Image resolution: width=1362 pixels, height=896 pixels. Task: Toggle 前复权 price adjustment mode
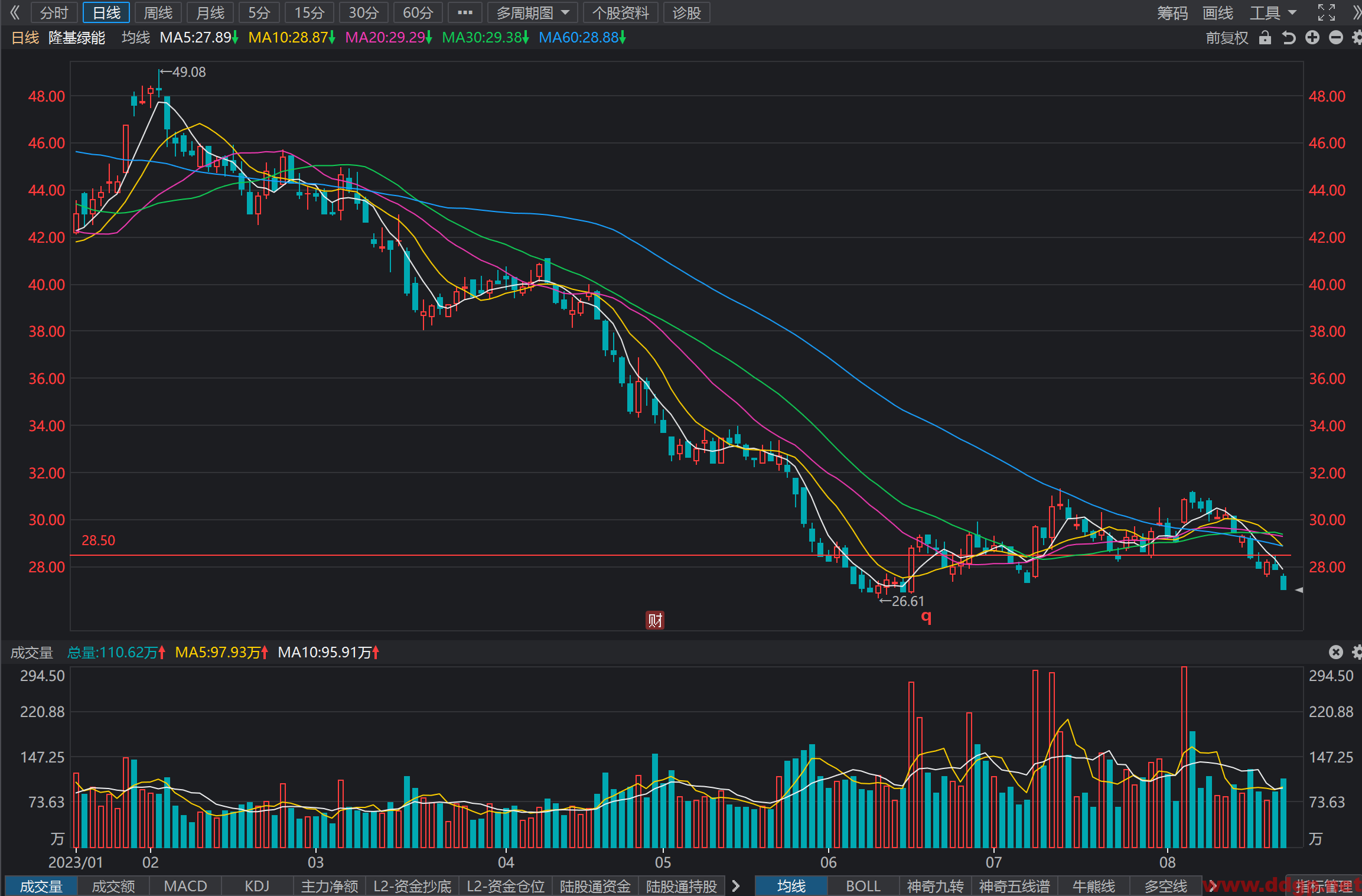click(x=1227, y=38)
